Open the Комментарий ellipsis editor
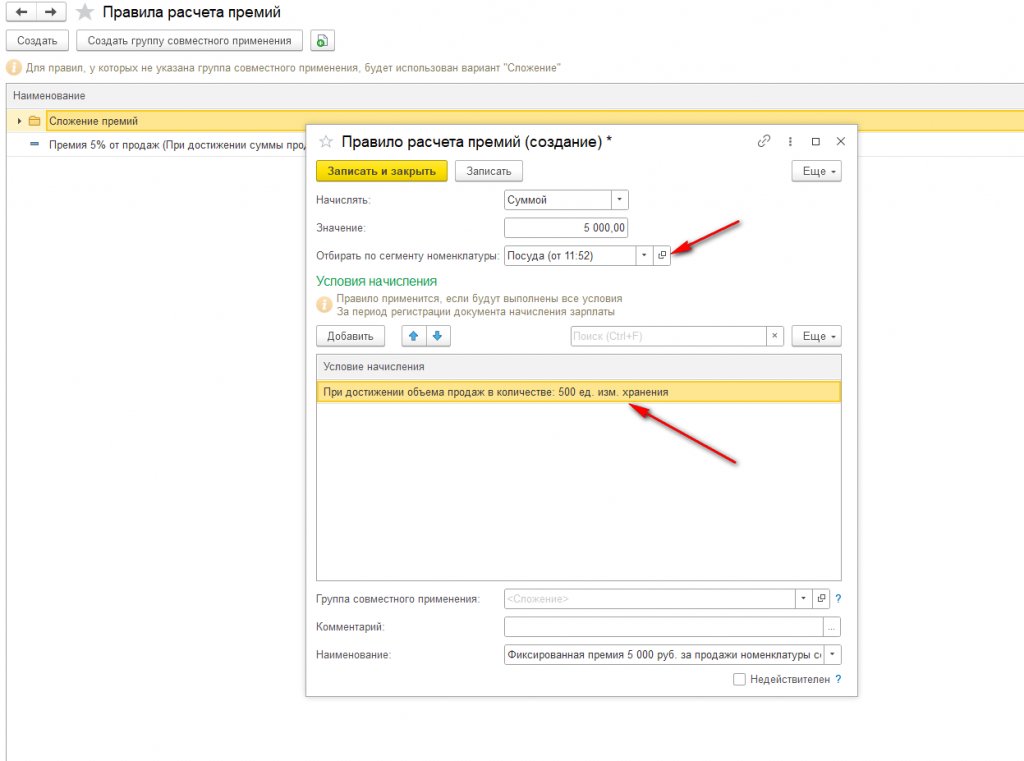The image size is (1024, 761). point(831,627)
